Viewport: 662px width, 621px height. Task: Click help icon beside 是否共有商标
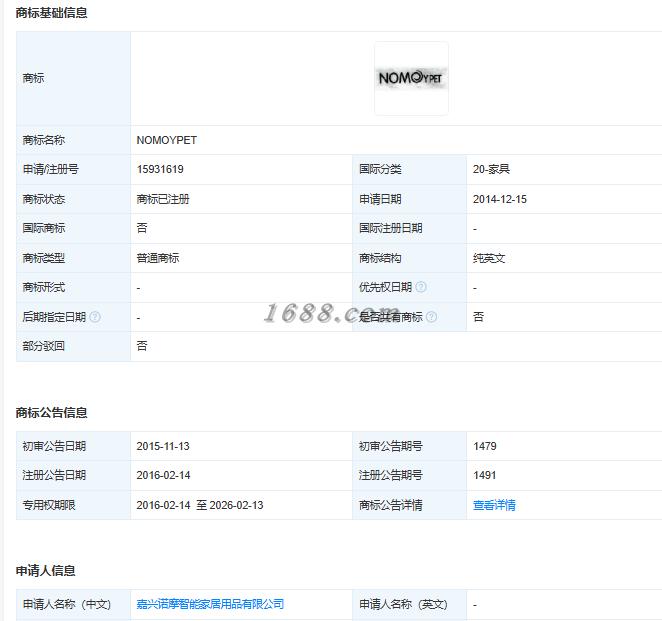tap(431, 317)
